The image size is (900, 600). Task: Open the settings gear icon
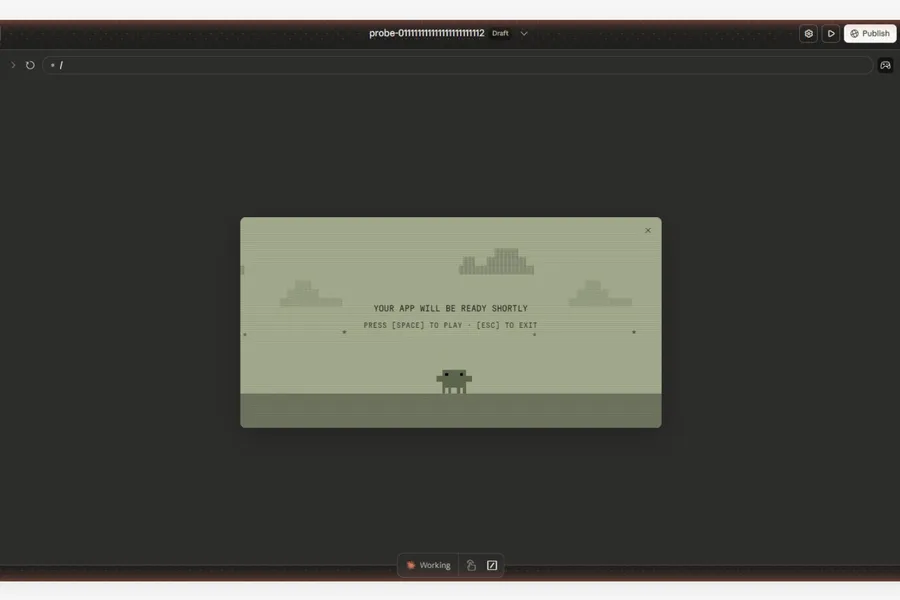coord(808,33)
